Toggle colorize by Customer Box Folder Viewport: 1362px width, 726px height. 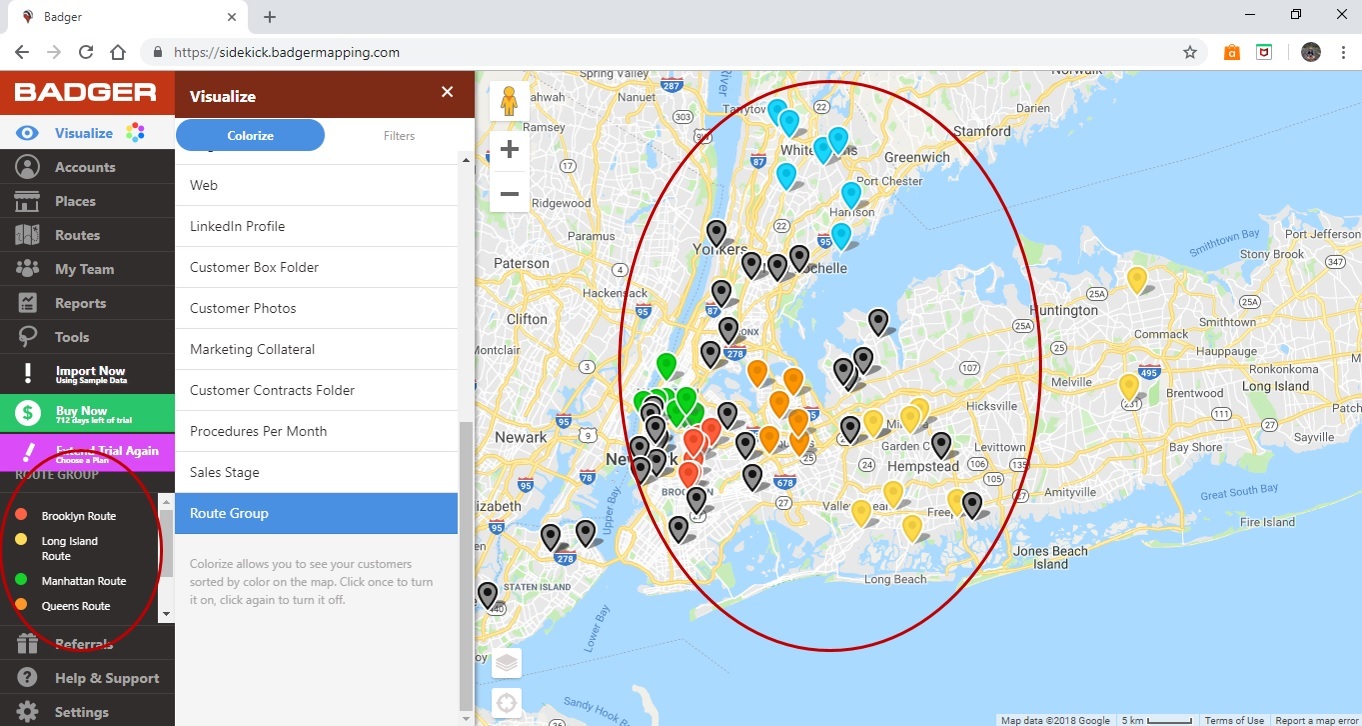[x=316, y=267]
